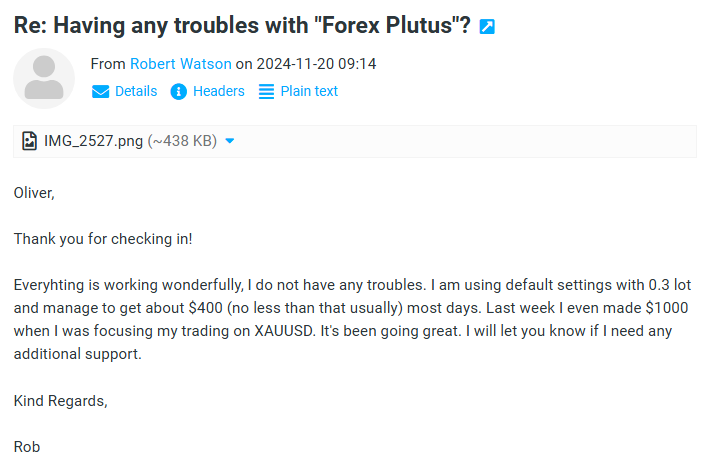Open the message in a new window

(487, 27)
